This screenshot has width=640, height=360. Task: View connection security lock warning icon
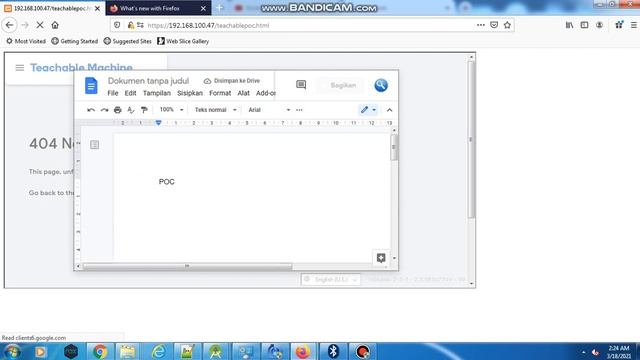click(131, 25)
